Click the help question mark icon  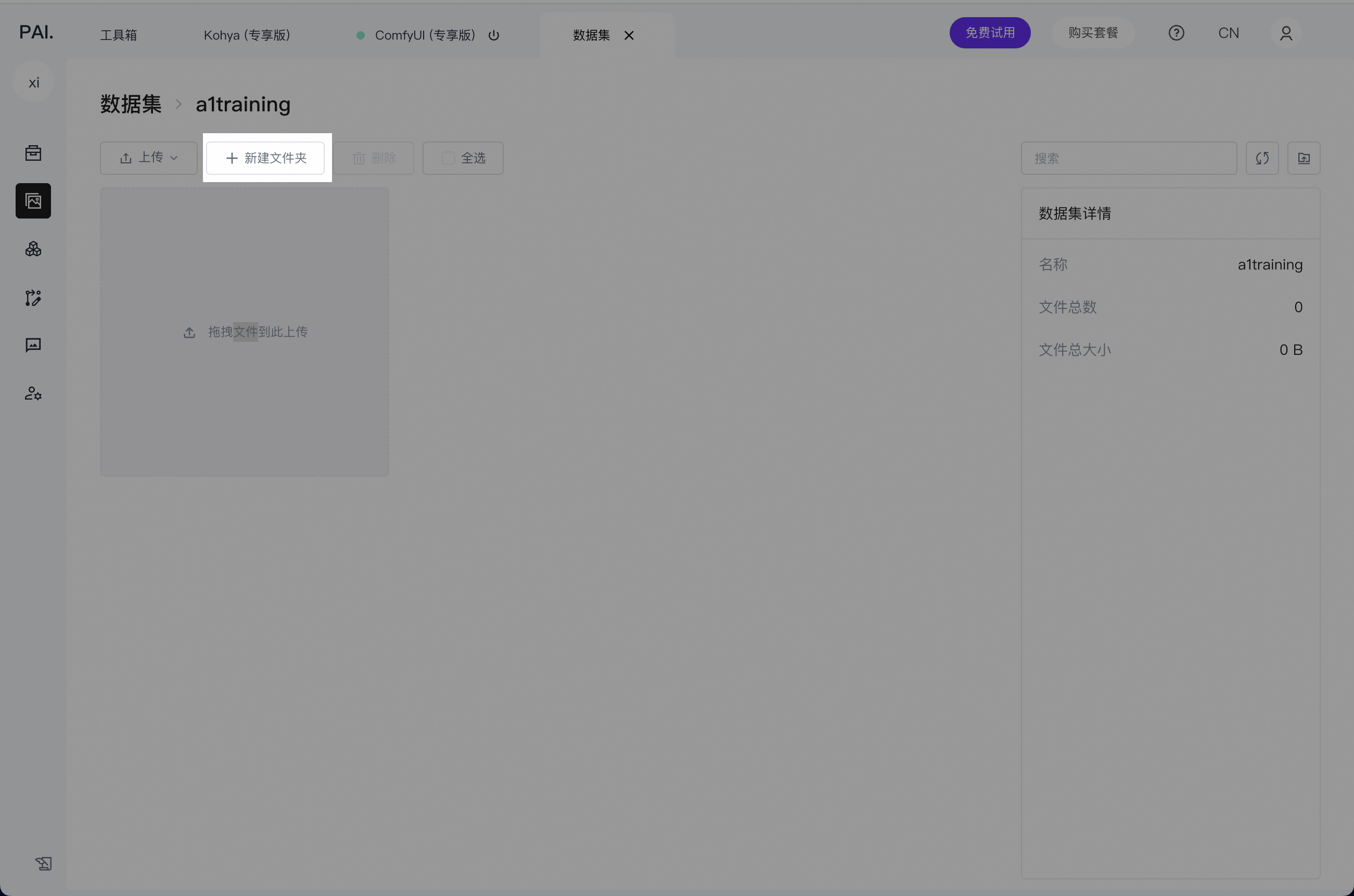tap(1176, 33)
